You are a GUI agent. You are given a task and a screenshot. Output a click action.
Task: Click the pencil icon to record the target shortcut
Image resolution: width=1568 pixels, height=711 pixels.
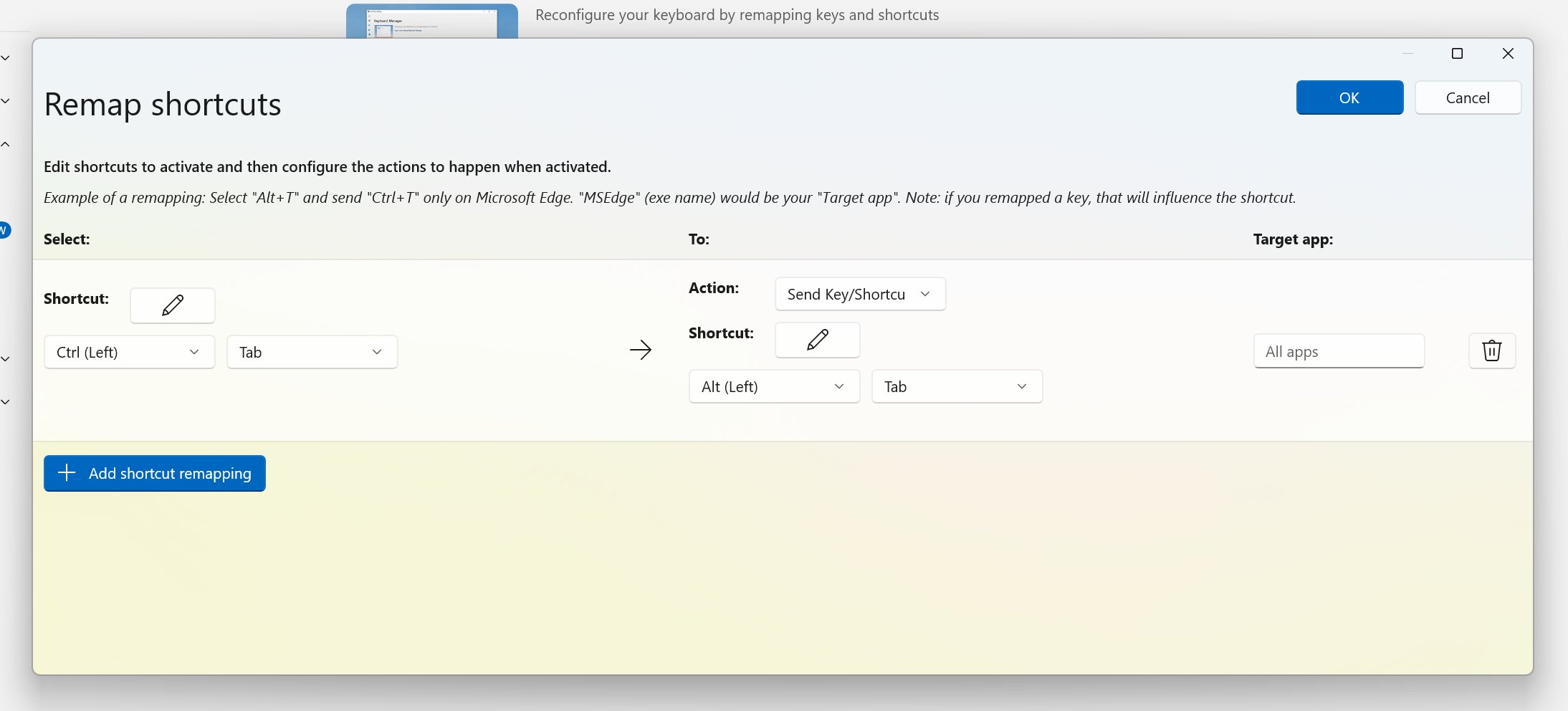pyautogui.click(x=816, y=340)
